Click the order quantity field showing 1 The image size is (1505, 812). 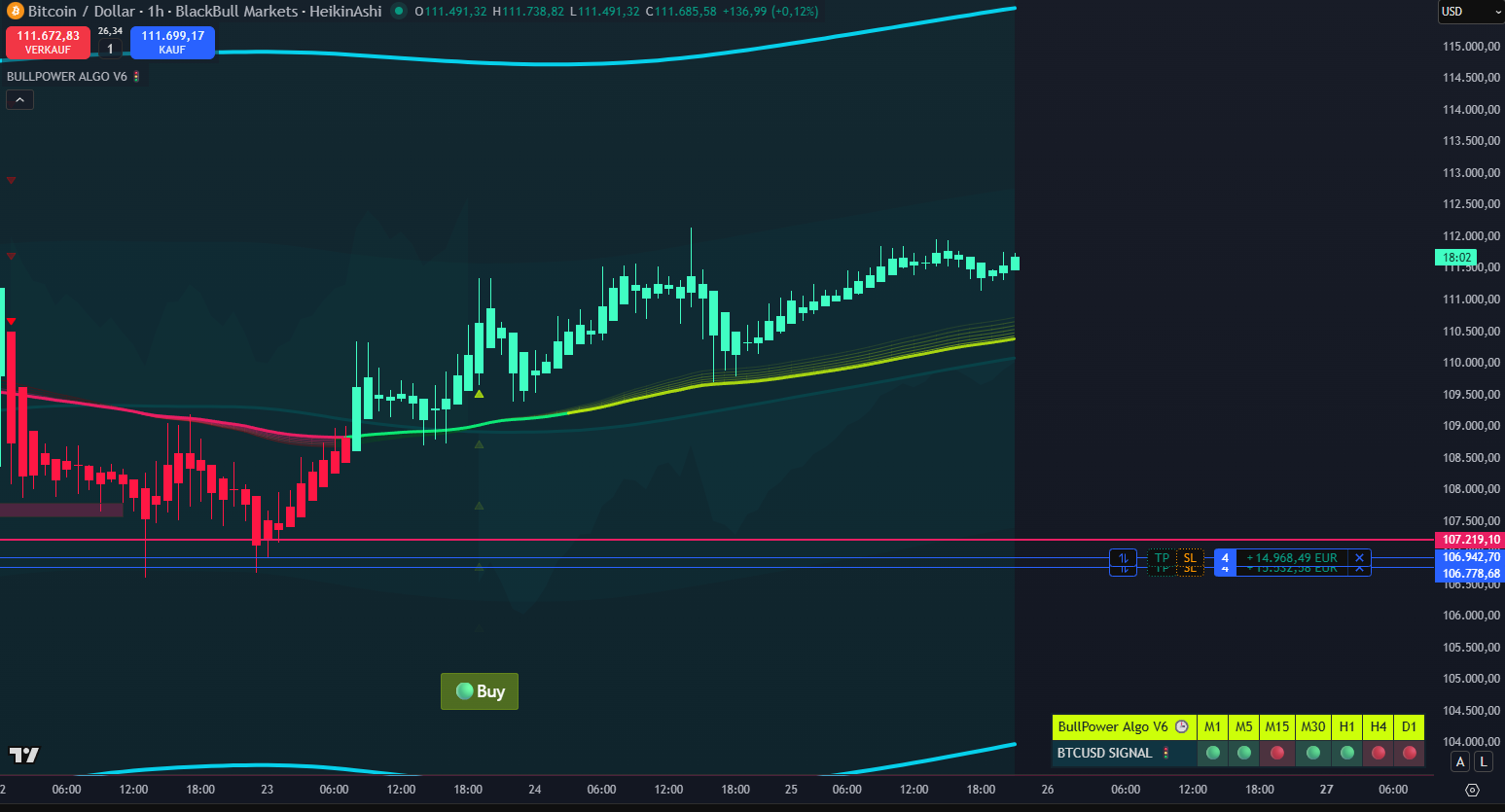click(x=110, y=49)
